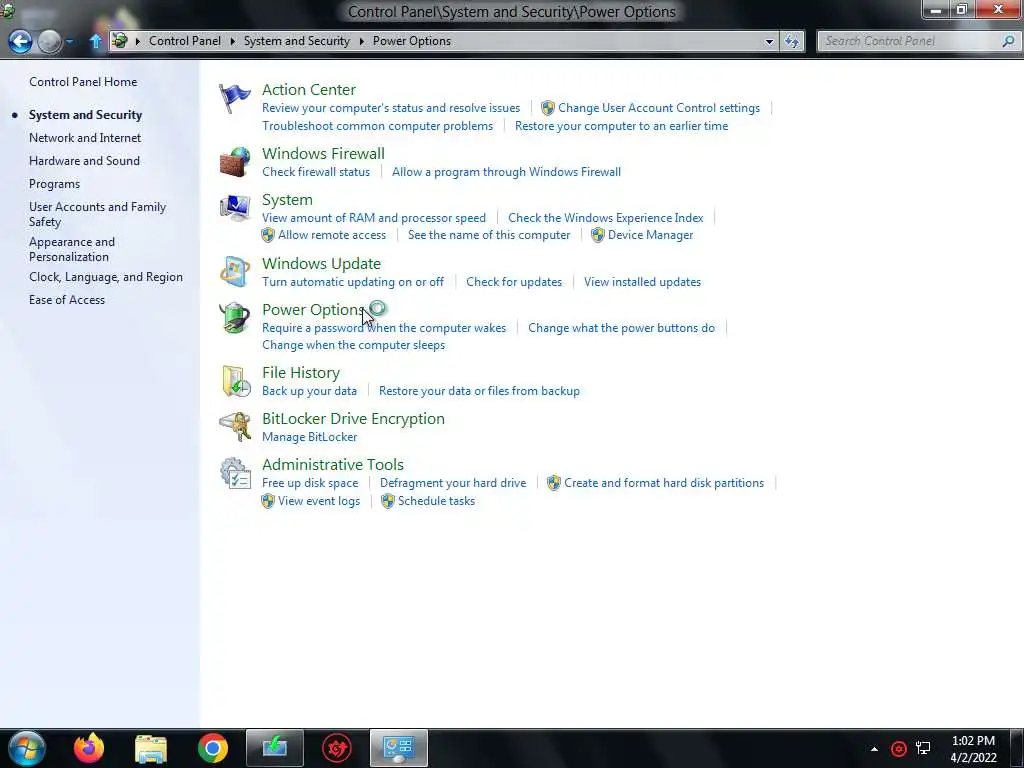Open the recent pages dropdown arrow
This screenshot has height=768, width=1024.
coord(70,42)
